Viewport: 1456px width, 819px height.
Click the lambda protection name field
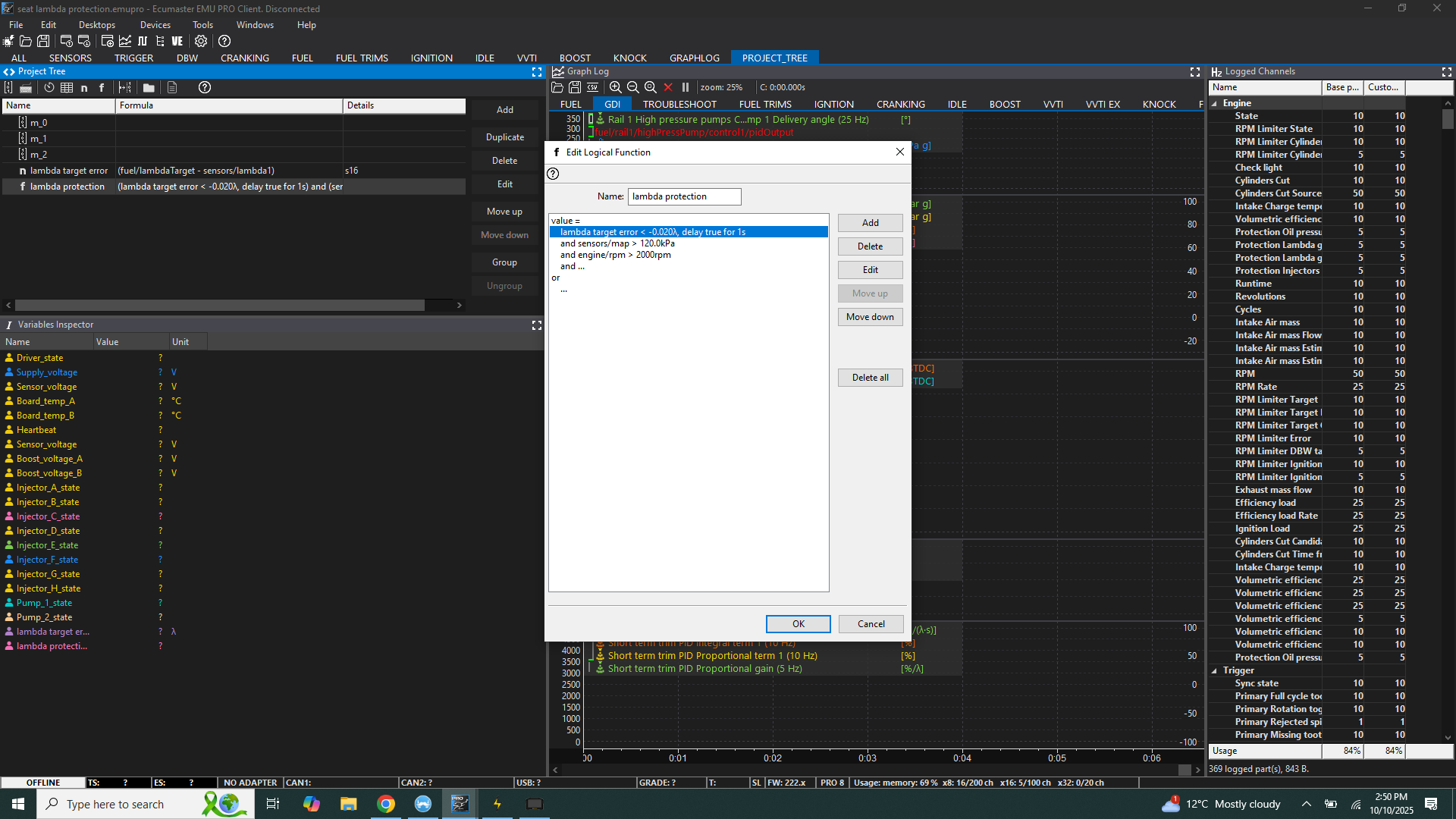[684, 196]
